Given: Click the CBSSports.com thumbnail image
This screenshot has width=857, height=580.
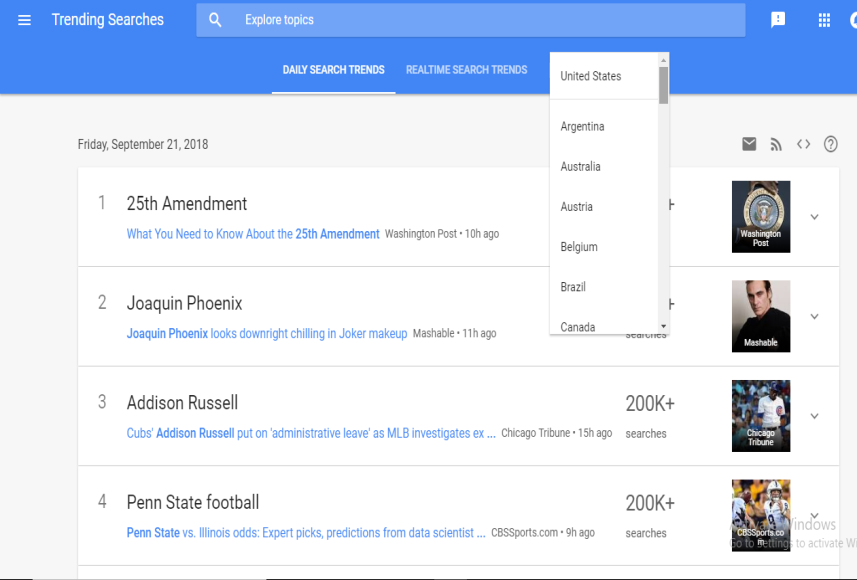Looking at the screenshot, I should pyautogui.click(x=761, y=515).
